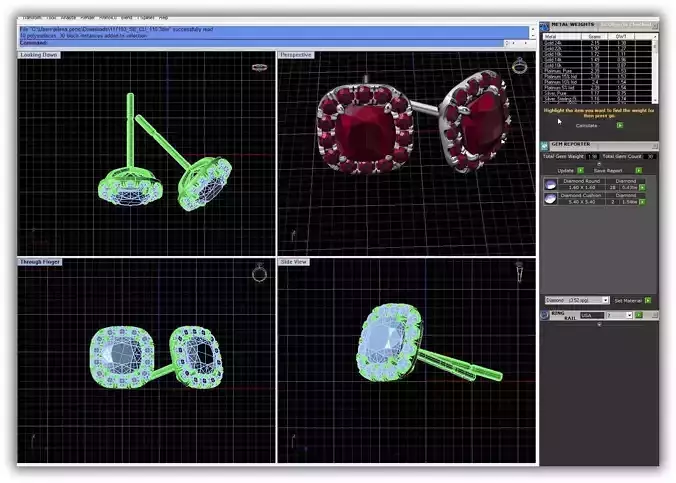
Task: Click the metal weights table scroll-up arrow
Action: coord(655,36)
